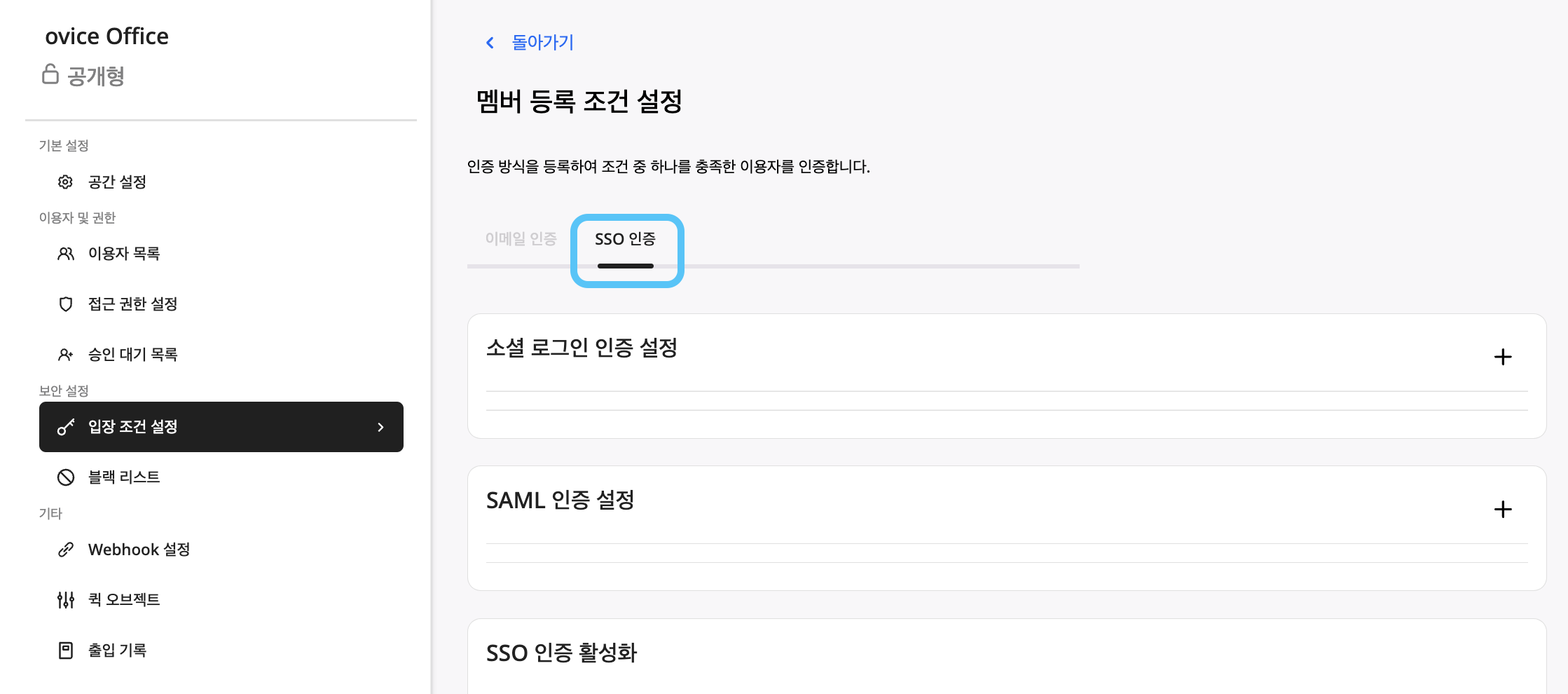Click the key icon in 입장 조건 설정
This screenshot has width=1568, height=694.
point(65,427)
